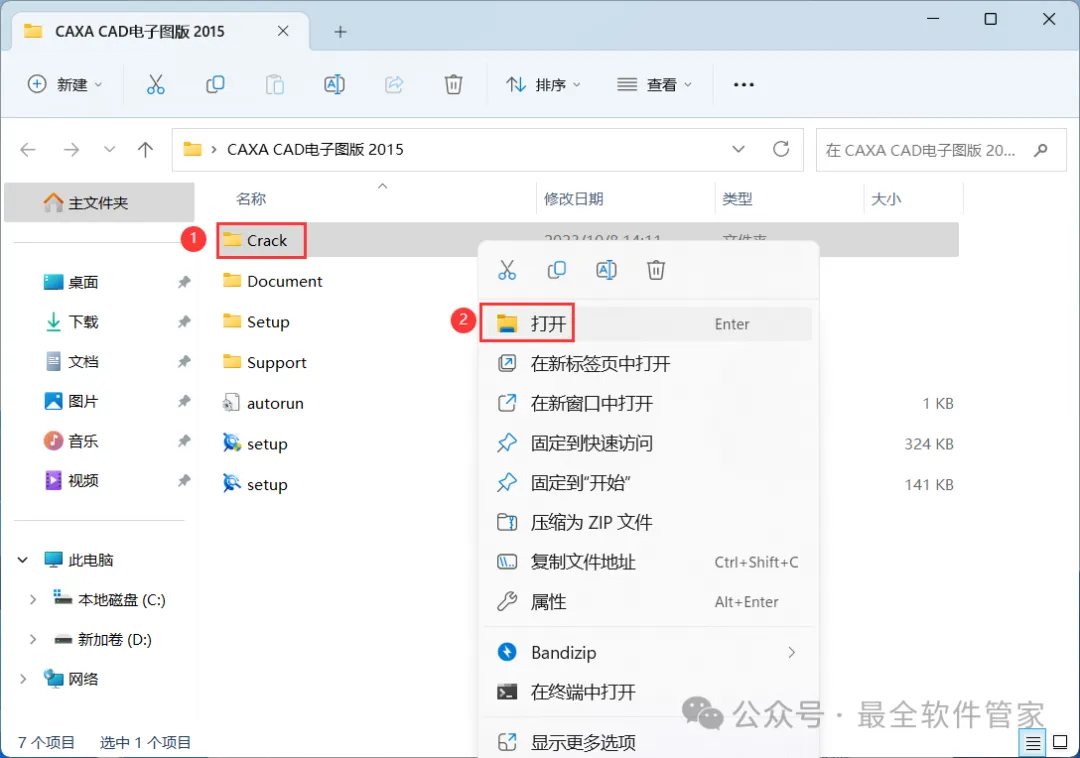Image resolution: width=1080 pixels, height=758 pixels.
Task: Sort by the 类型 column header
Action: coord(737,199)
